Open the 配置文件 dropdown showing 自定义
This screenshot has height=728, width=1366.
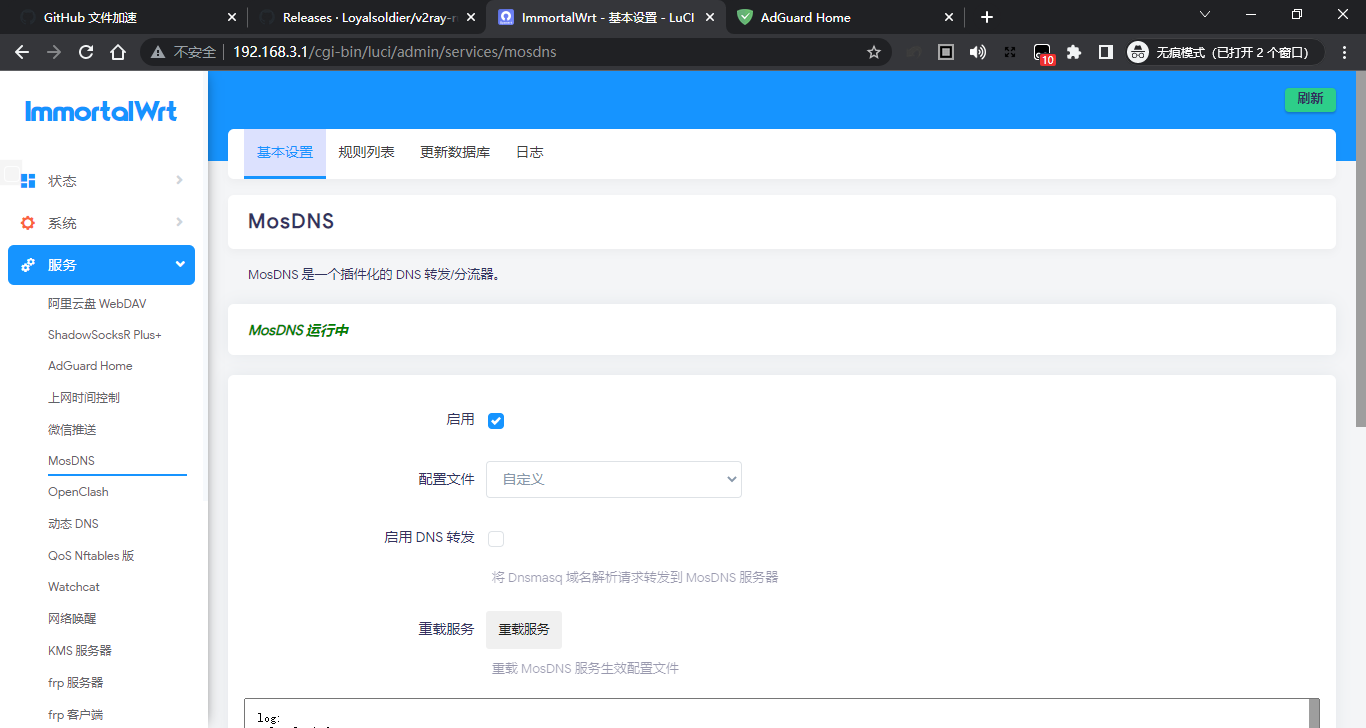613,479
